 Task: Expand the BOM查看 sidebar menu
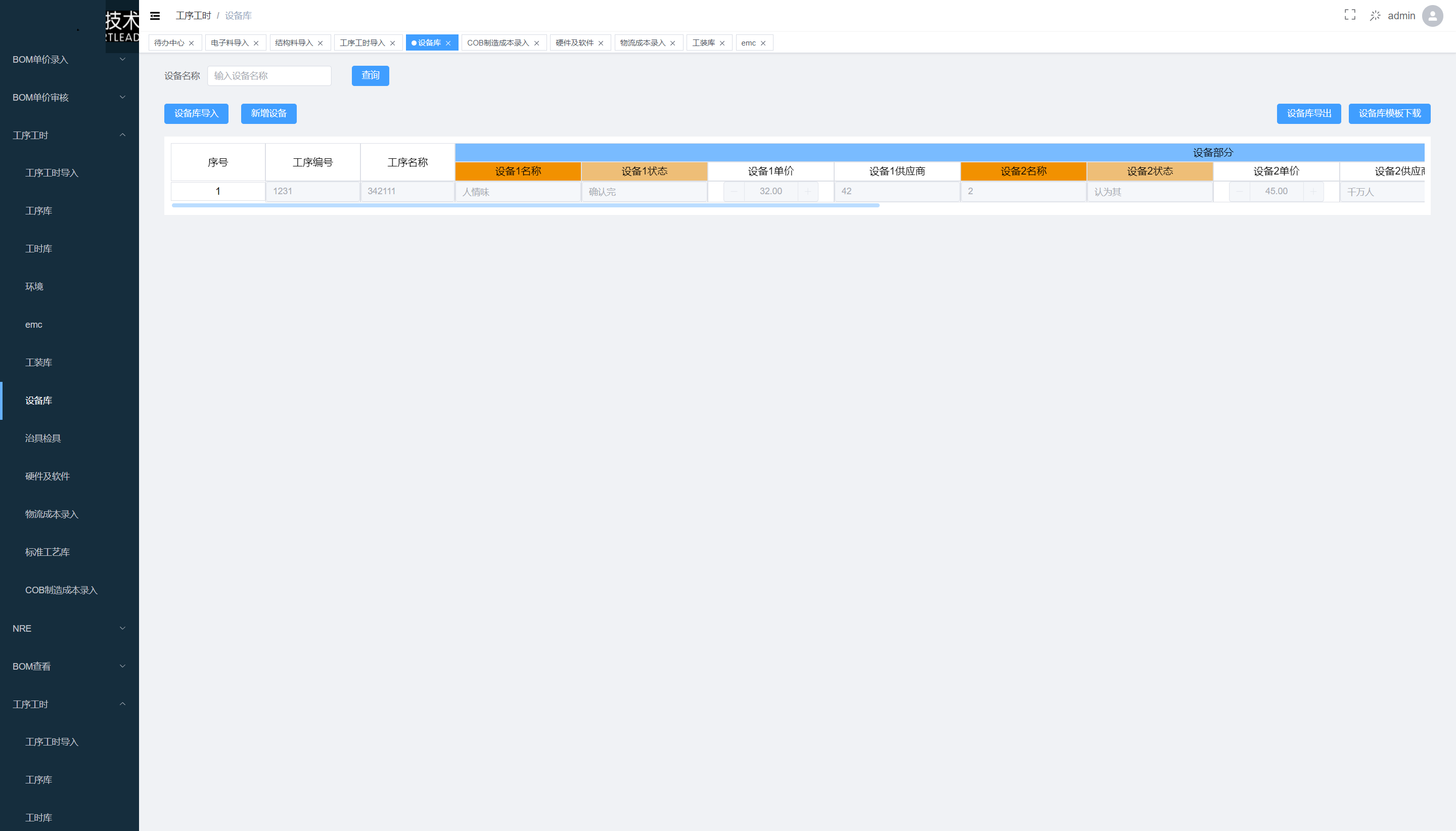coord(69,666)
